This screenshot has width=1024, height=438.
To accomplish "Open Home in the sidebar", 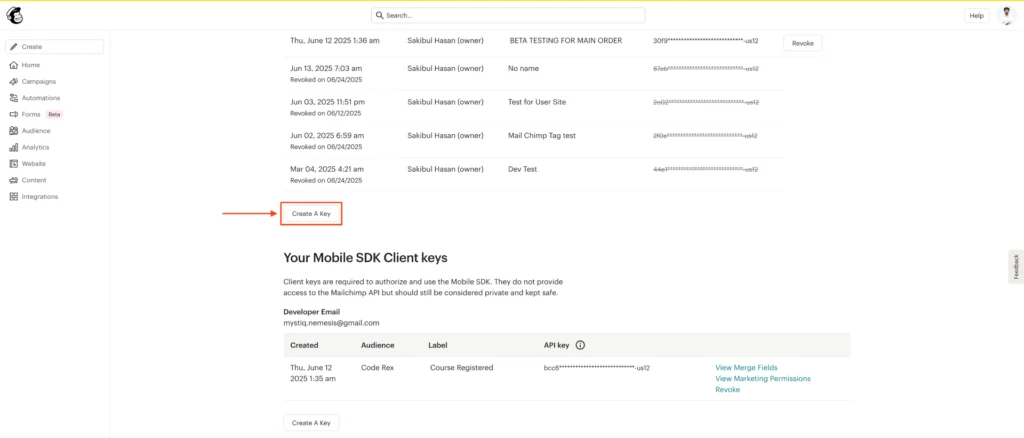I will coord(31,65).
